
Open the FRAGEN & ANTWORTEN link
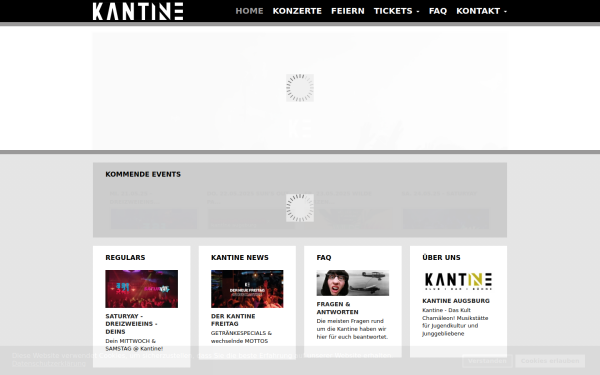(338, 308)
